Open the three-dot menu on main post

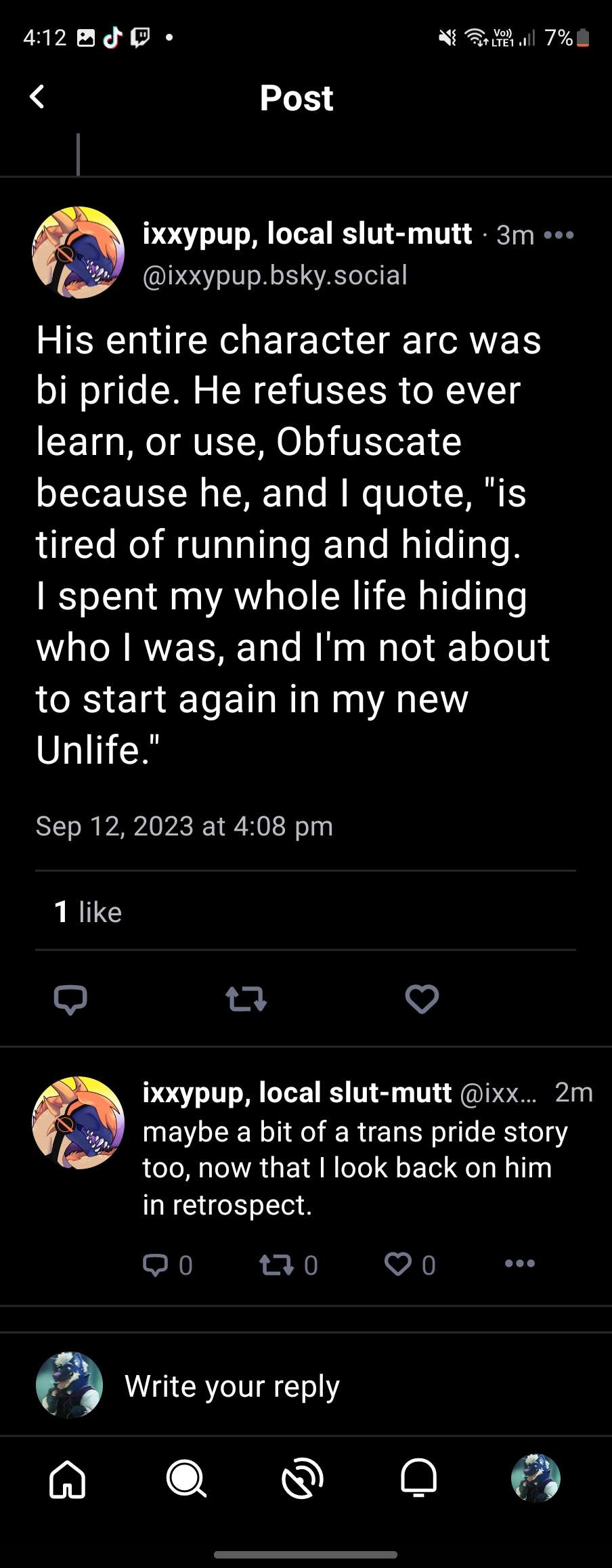point(559,235)
